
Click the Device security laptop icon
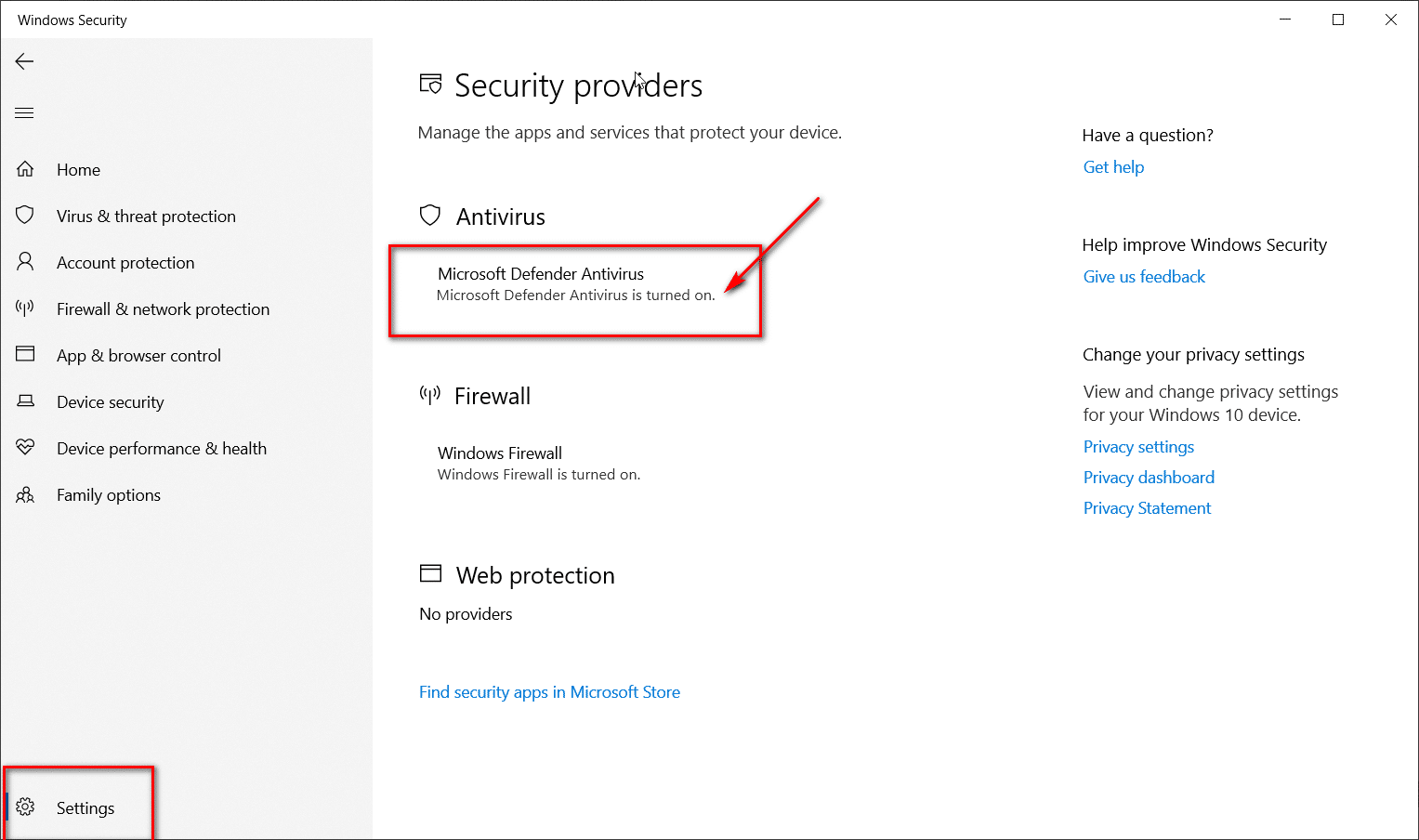[x=25, y=401]
